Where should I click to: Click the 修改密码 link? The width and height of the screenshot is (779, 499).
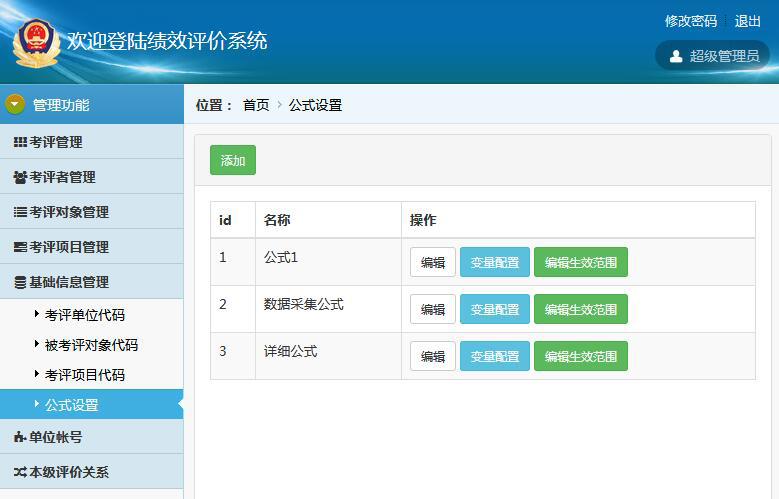pos(690,21)
